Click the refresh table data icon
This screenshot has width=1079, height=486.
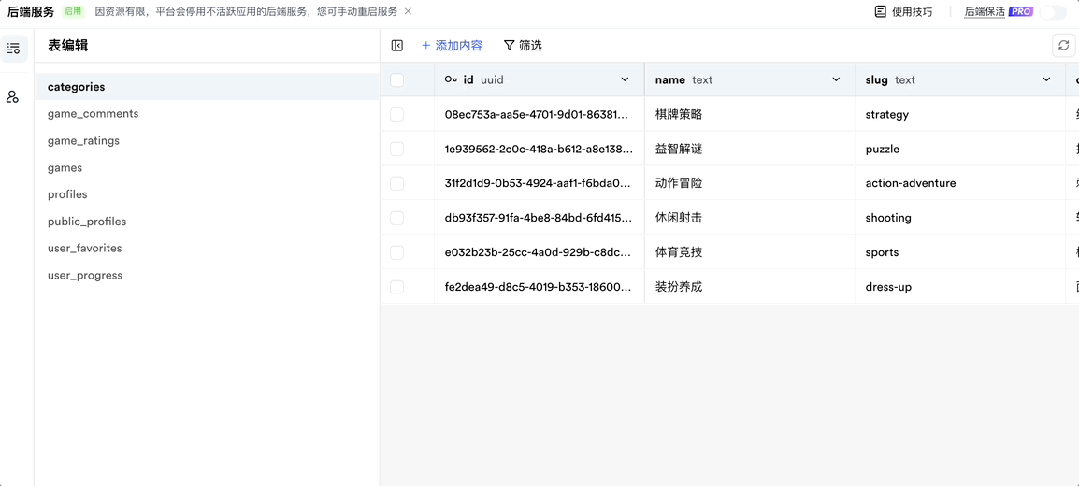pyautogui.click(x=1064, y=45)
